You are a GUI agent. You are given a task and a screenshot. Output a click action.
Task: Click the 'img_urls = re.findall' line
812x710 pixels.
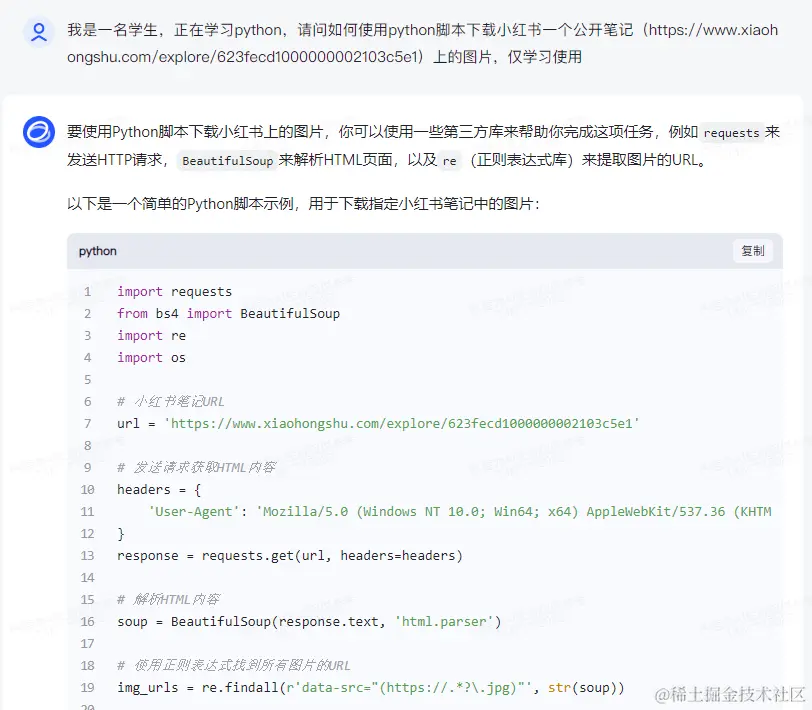coord(371,688)
